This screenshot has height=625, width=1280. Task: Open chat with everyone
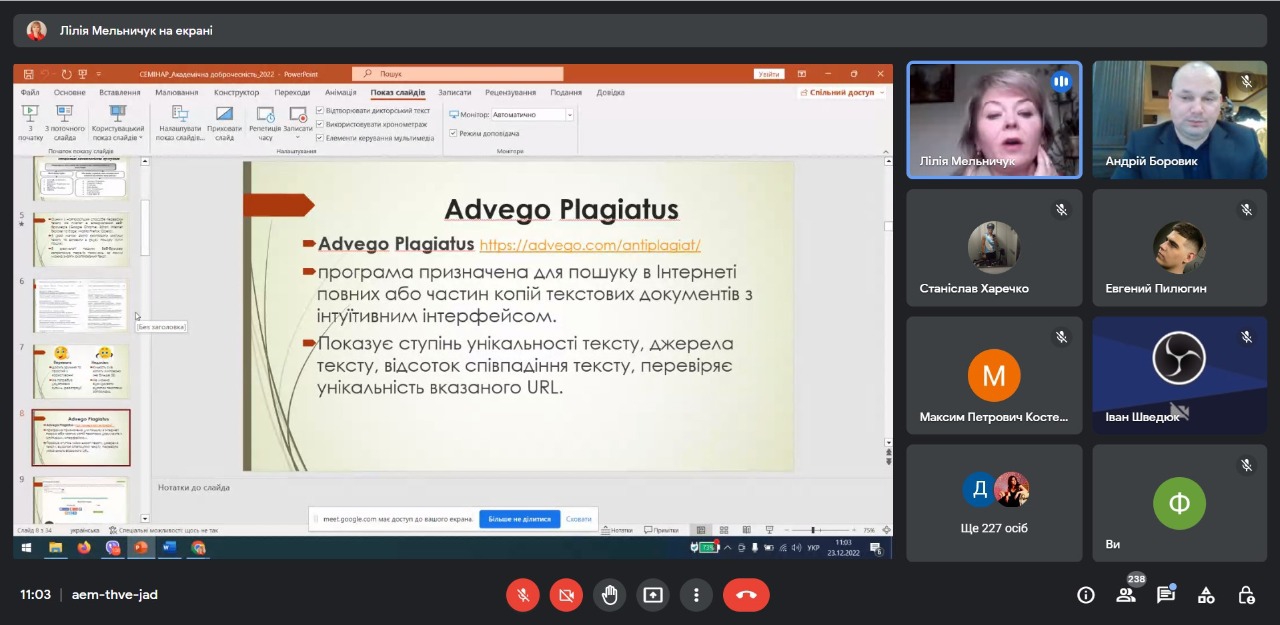[1166, 595]
